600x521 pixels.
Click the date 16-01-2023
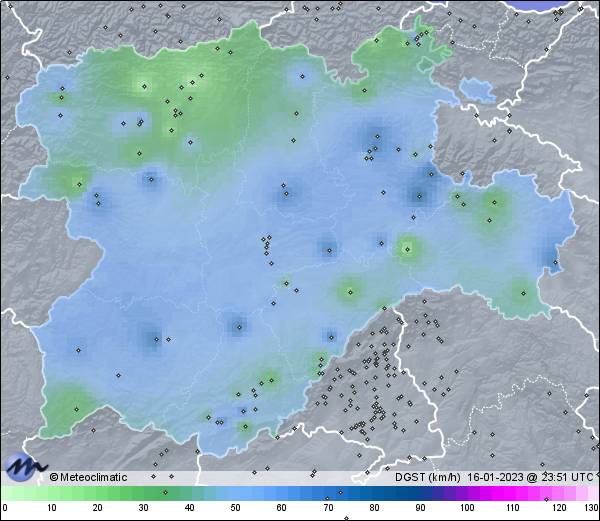(495, 477)
